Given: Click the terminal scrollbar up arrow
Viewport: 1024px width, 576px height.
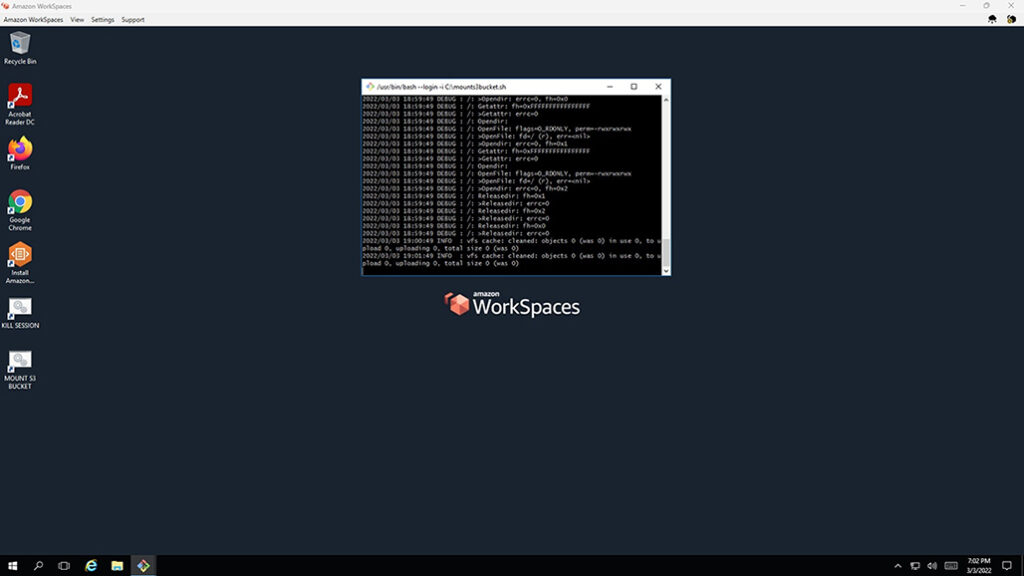Looking at the screenshot, I should (x=666, y=100).
